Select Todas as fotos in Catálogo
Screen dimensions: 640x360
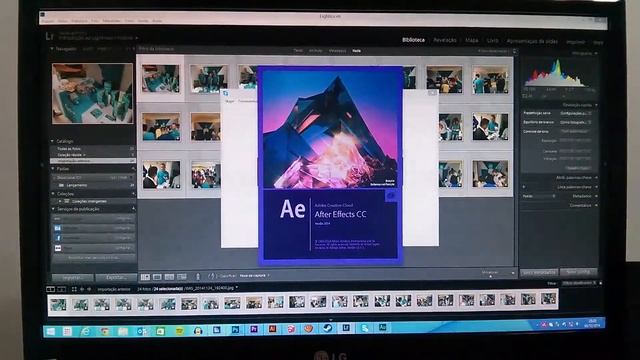pyautogui.click(x=93, y=149)
